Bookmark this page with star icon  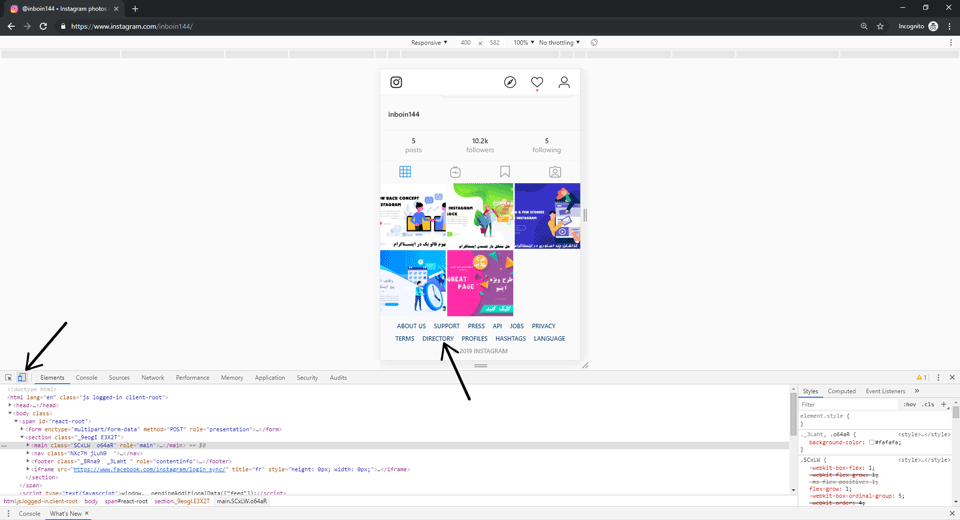(x=880, y=26)
